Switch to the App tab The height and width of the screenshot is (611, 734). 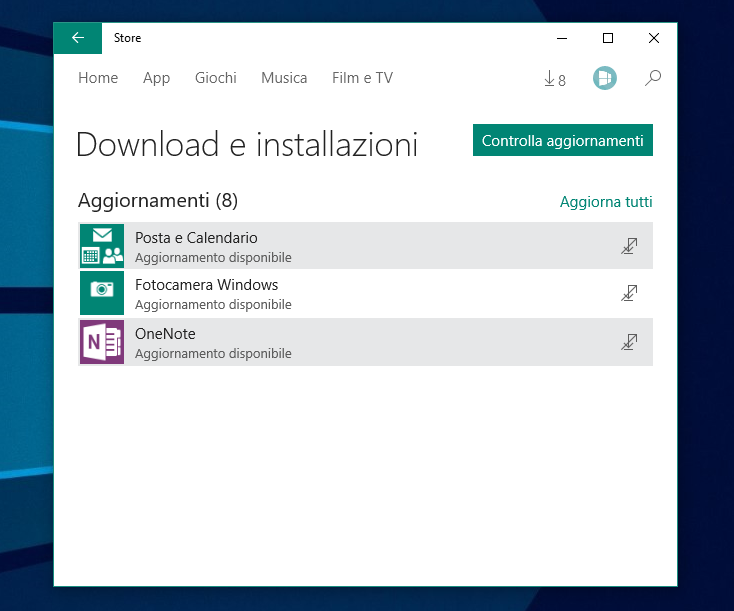coord(156,78)
